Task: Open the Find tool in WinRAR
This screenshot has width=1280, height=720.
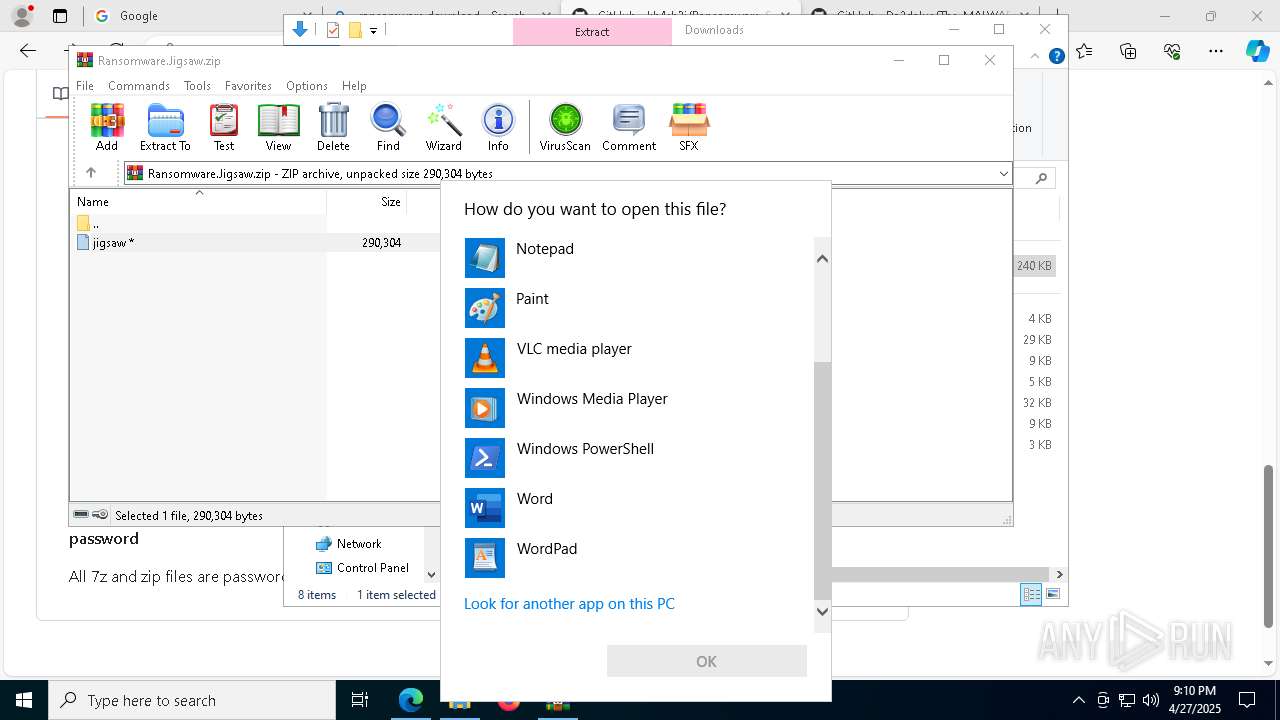Action: coord(388,127)
